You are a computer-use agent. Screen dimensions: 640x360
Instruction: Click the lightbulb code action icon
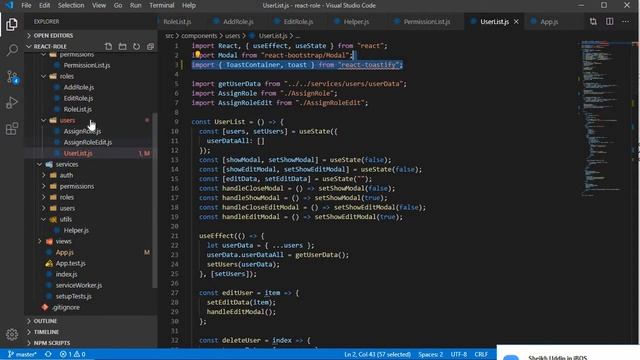pos(198,54)
